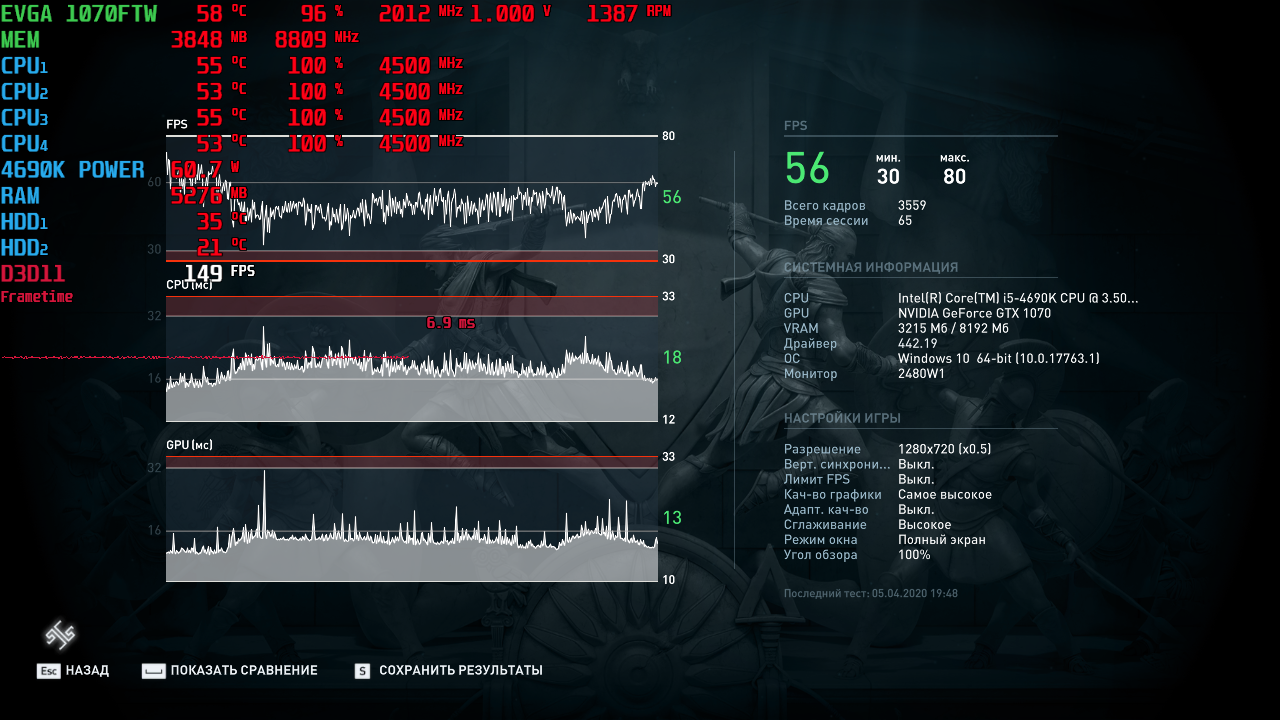
Task: Click the Время сессии value 65
Action: click(905, 221)
